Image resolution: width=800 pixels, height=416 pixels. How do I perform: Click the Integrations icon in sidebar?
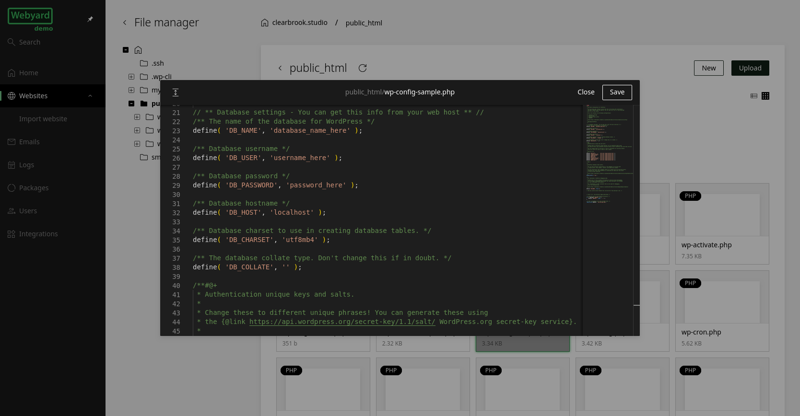(x=11, y=234)
